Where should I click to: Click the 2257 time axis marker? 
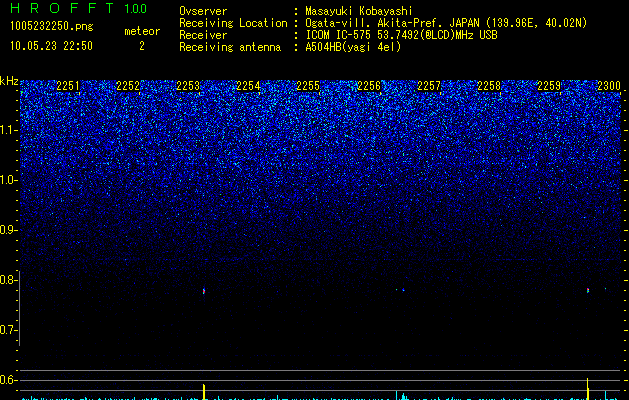429,86
